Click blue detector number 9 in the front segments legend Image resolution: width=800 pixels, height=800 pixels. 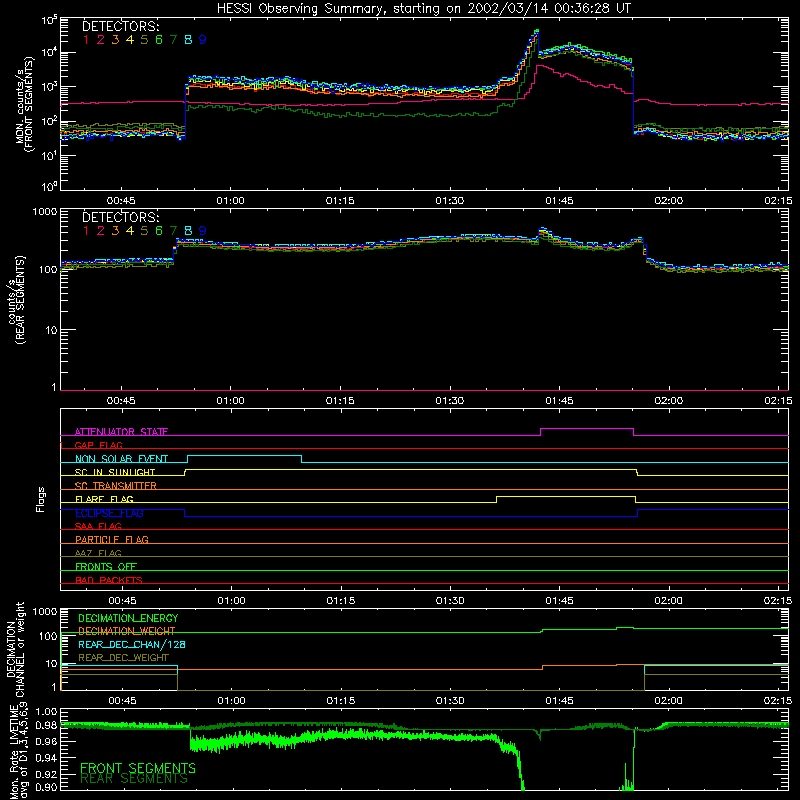click(x=203, y=40)
